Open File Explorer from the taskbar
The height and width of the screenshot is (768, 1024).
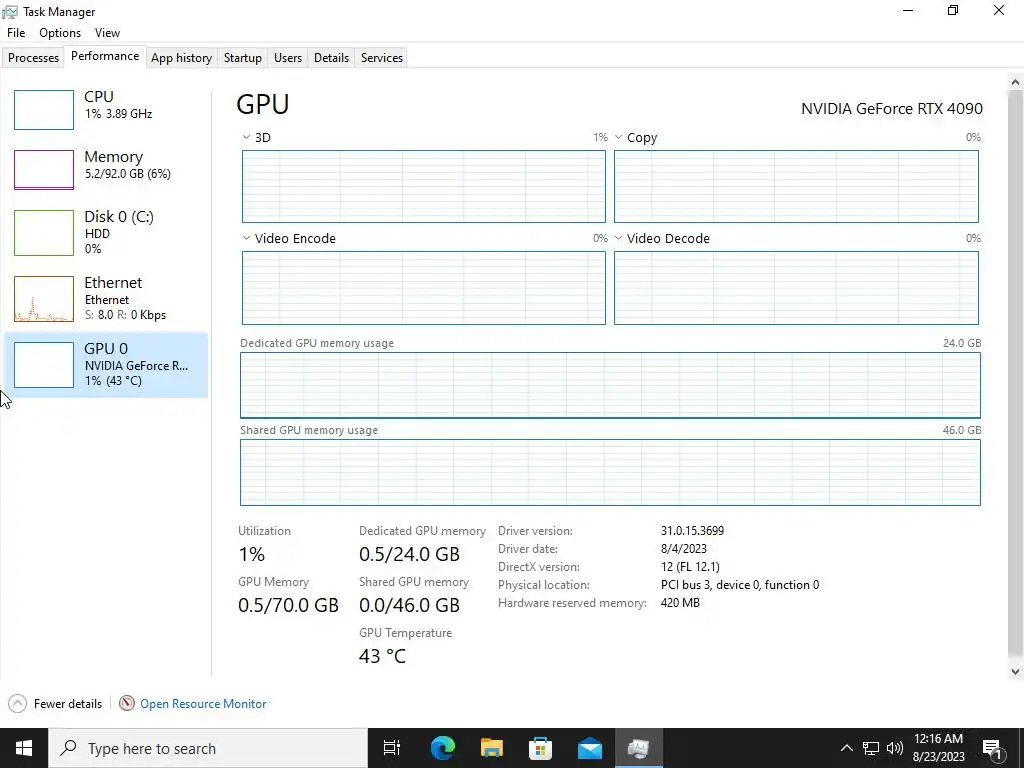[x=492, y=748]
